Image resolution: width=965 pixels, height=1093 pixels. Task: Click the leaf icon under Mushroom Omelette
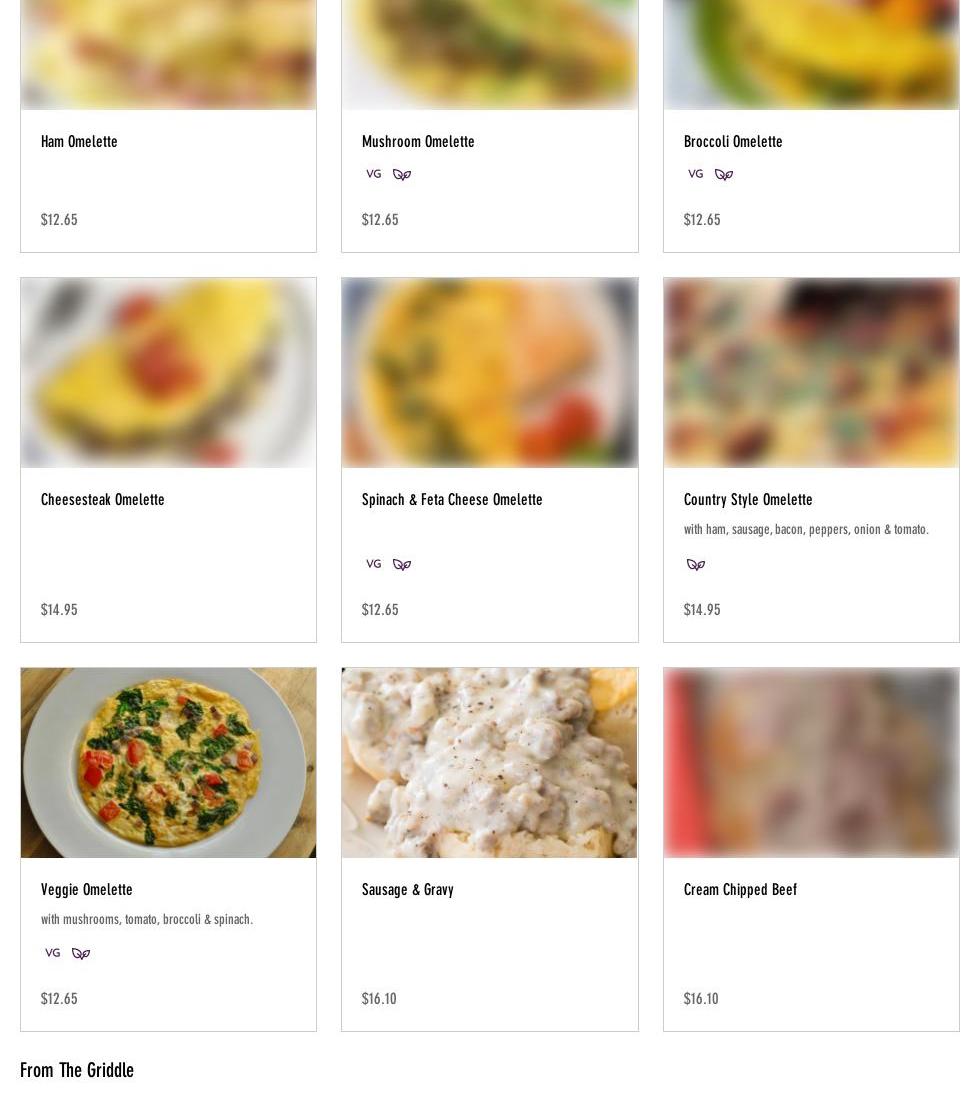(x=402, y=175)
